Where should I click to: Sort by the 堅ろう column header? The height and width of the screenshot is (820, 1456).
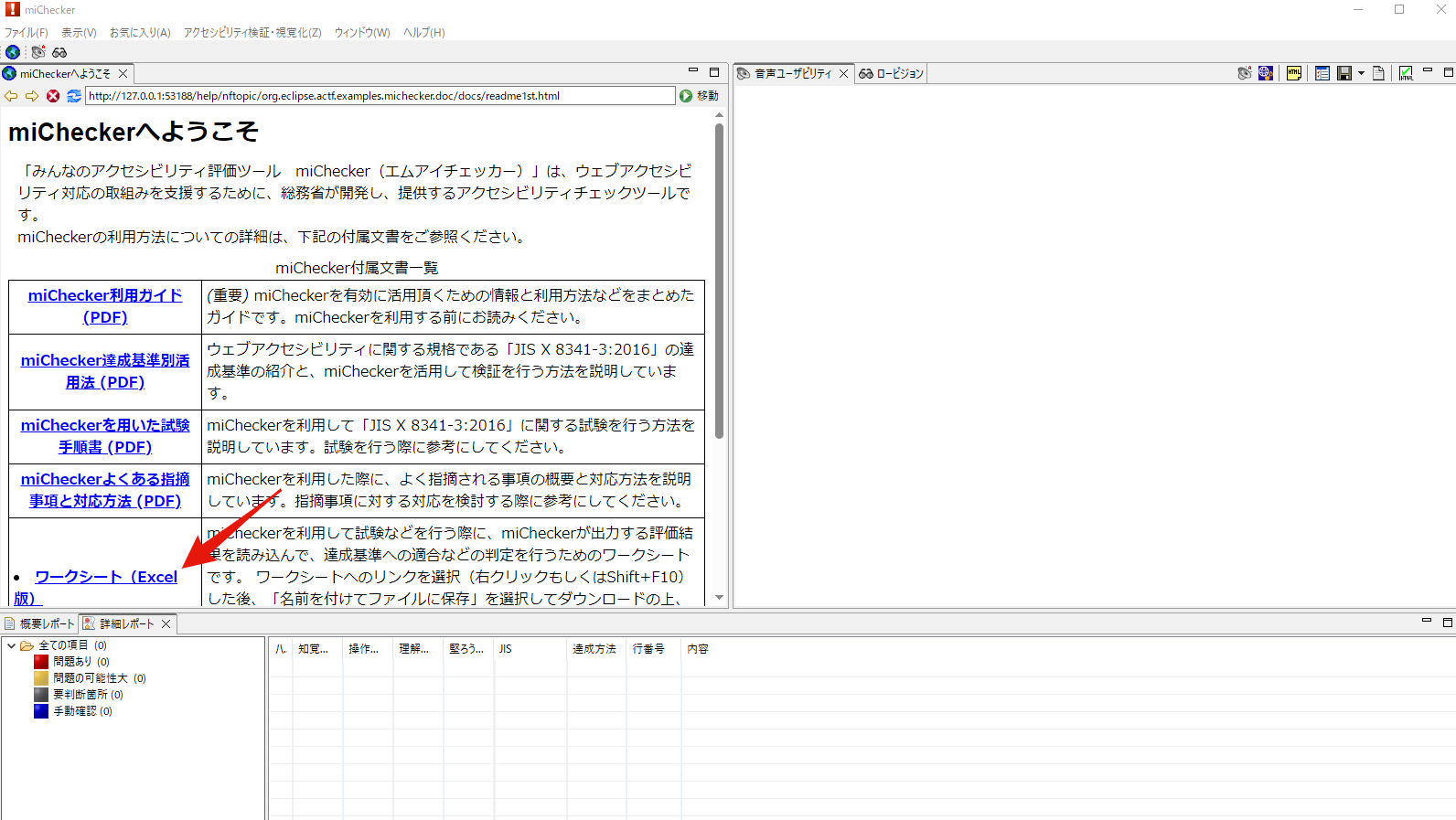coord(468,649)
